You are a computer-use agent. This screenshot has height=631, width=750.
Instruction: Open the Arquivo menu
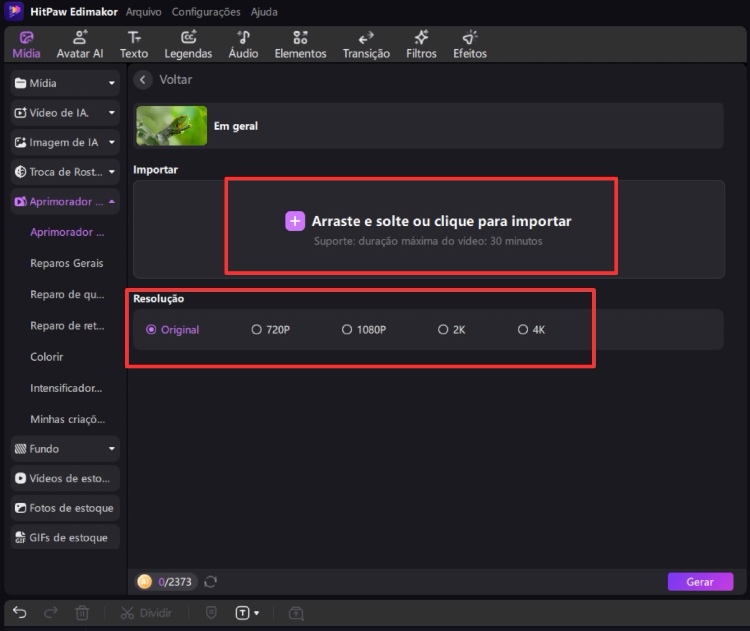tap(142, 12)
